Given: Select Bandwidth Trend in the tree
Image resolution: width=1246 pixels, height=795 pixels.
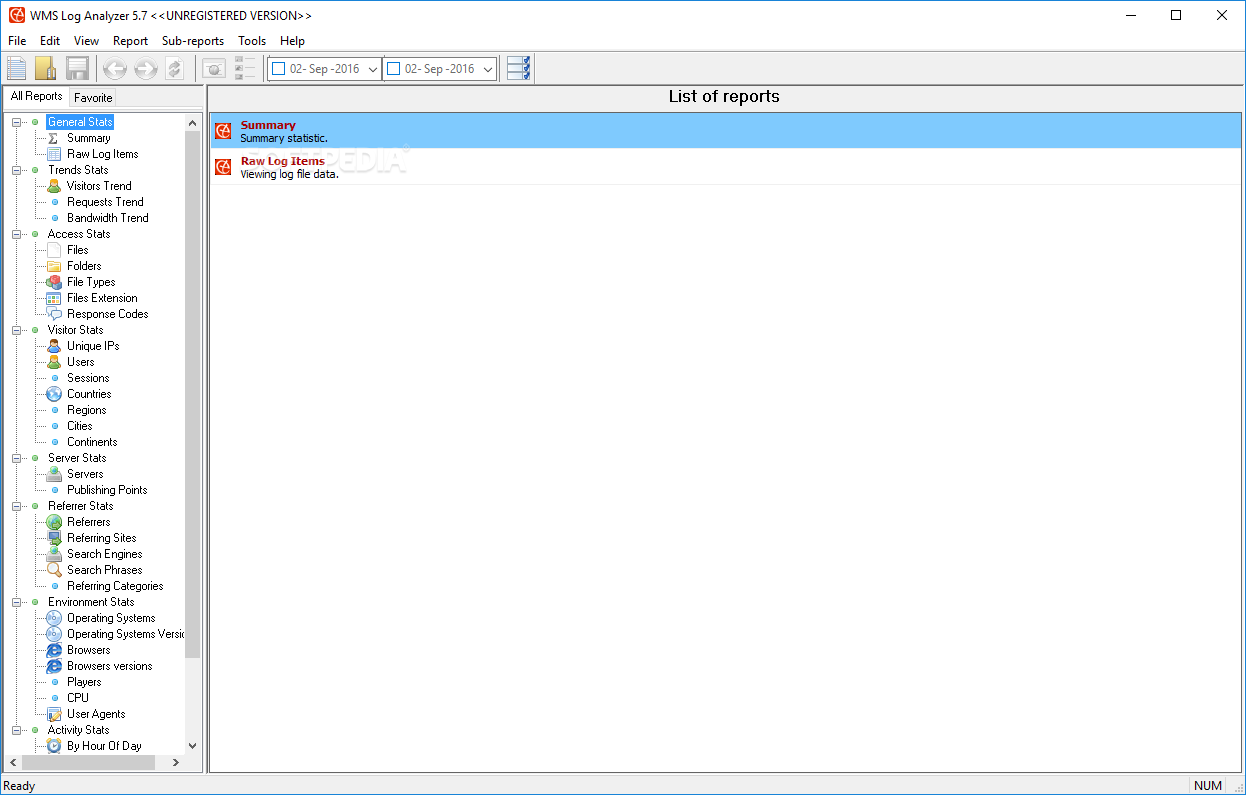Looking at the screenshot, I should point(107,218).
